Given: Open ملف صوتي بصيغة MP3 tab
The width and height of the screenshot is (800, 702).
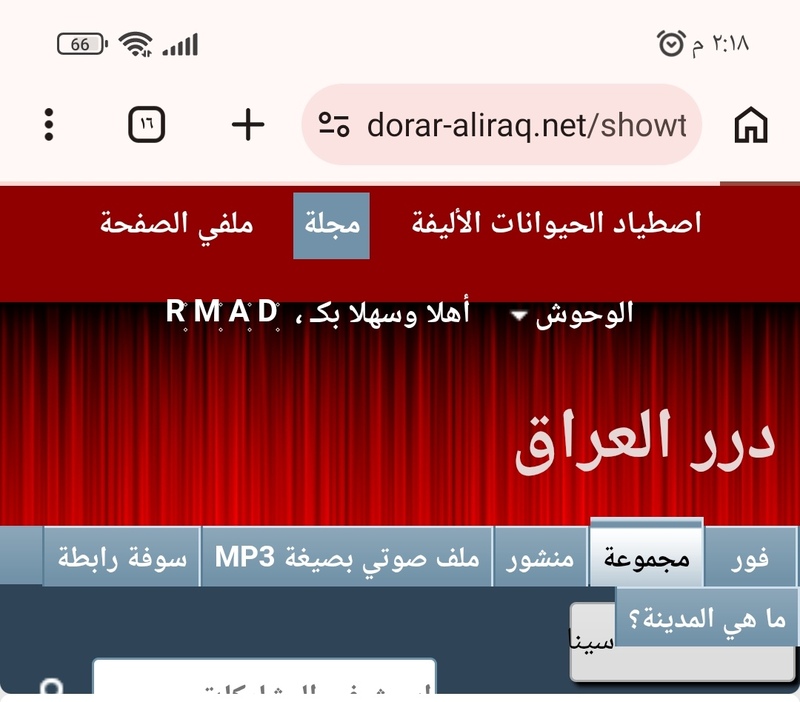Looking at the screenshot, I should pos(347,557).
